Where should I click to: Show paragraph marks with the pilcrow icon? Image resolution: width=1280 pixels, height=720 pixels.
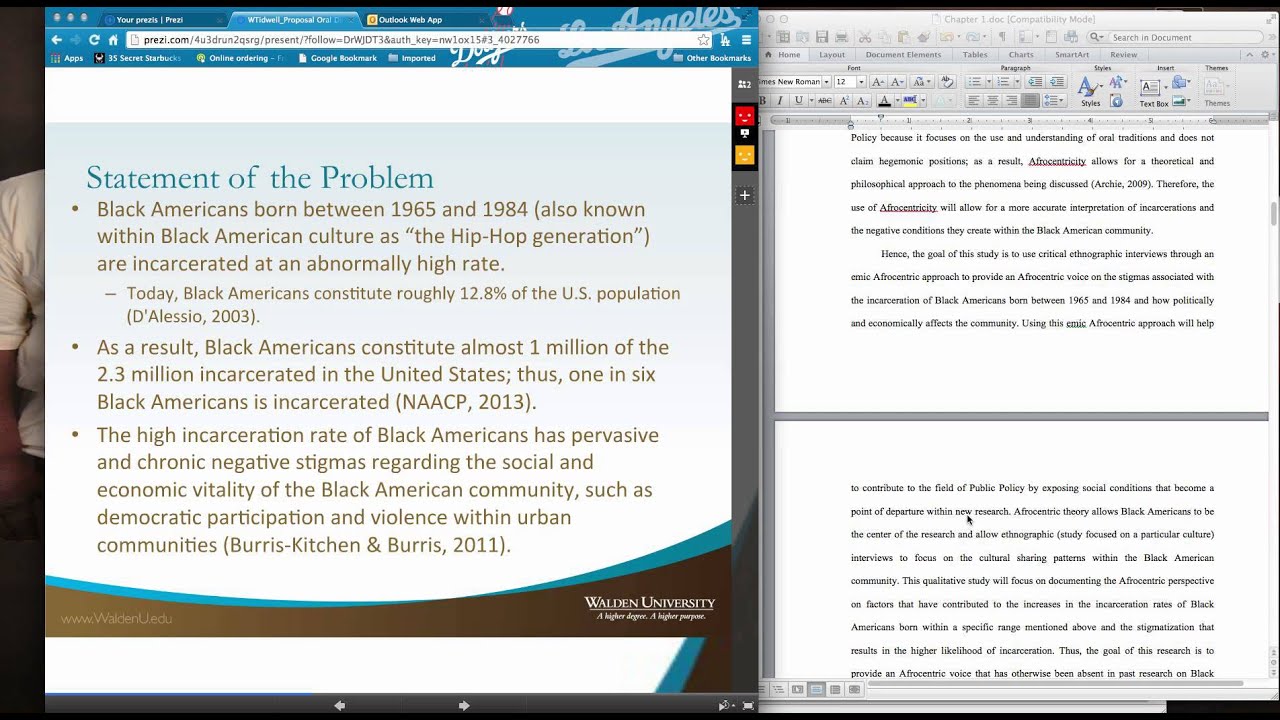point(1002,37)
